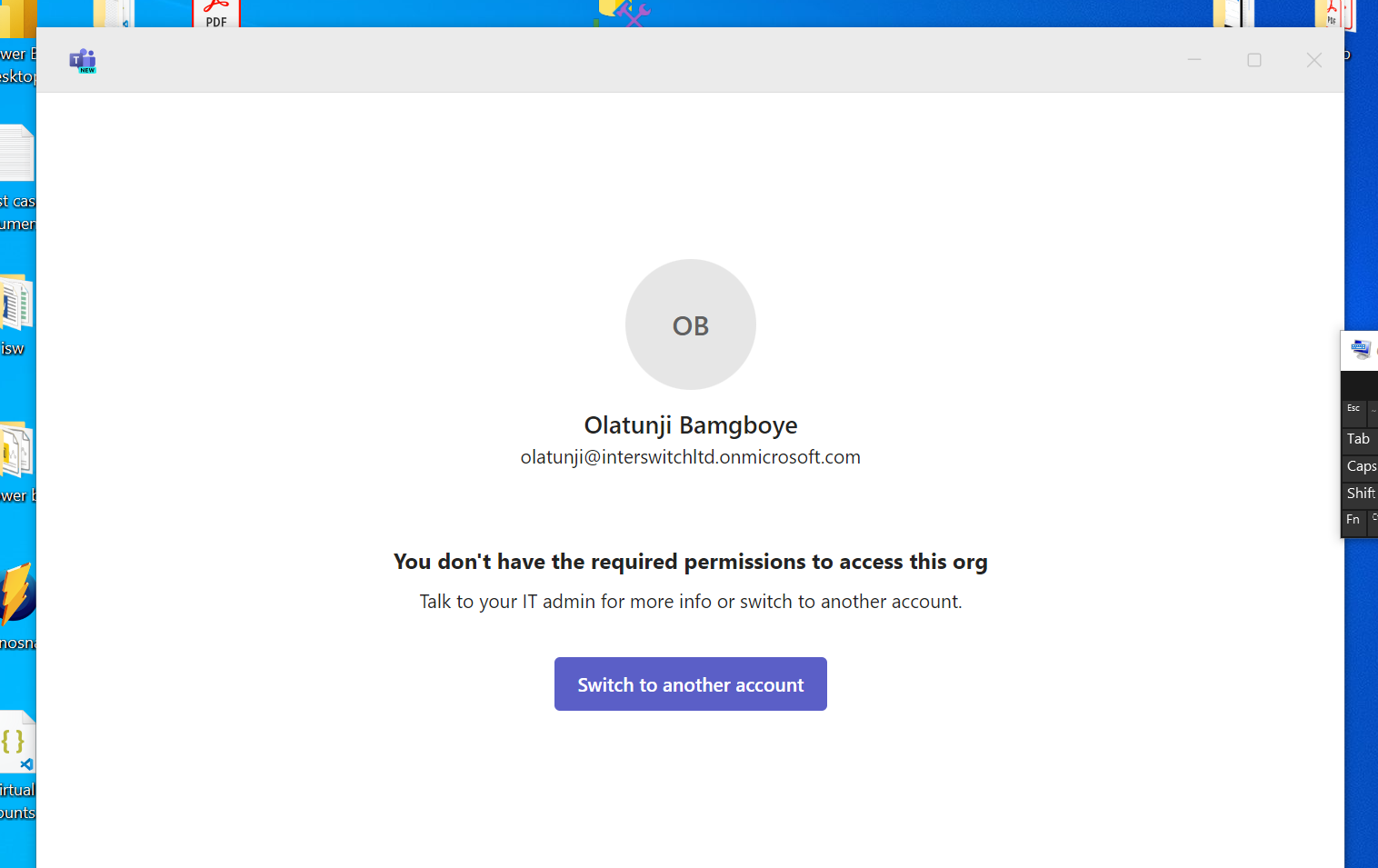1378x868 pixels.
Task: Click the Switch to another account button
Action: (690, 684)
